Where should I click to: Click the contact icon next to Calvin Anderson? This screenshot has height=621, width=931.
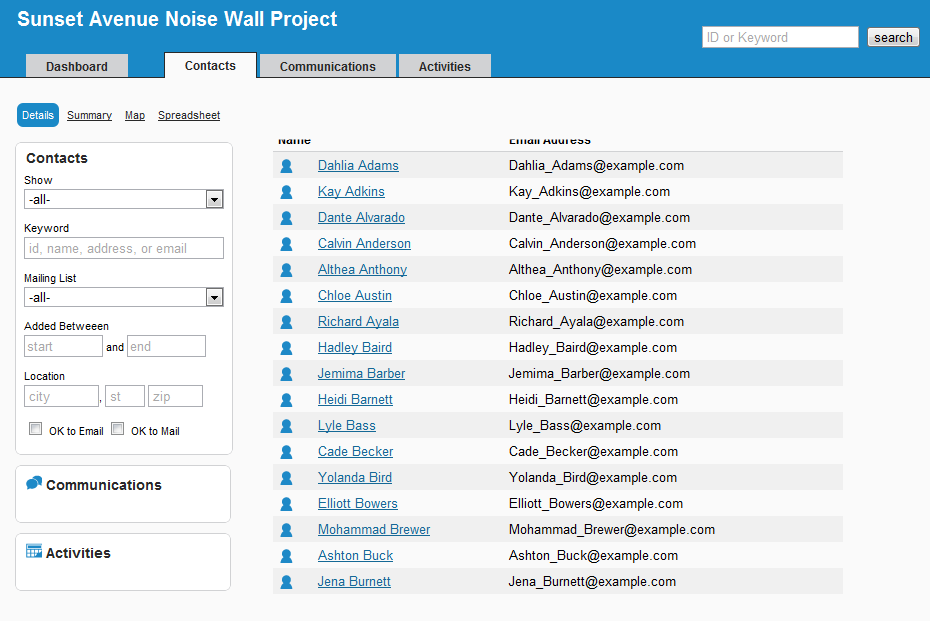(286, 244)
